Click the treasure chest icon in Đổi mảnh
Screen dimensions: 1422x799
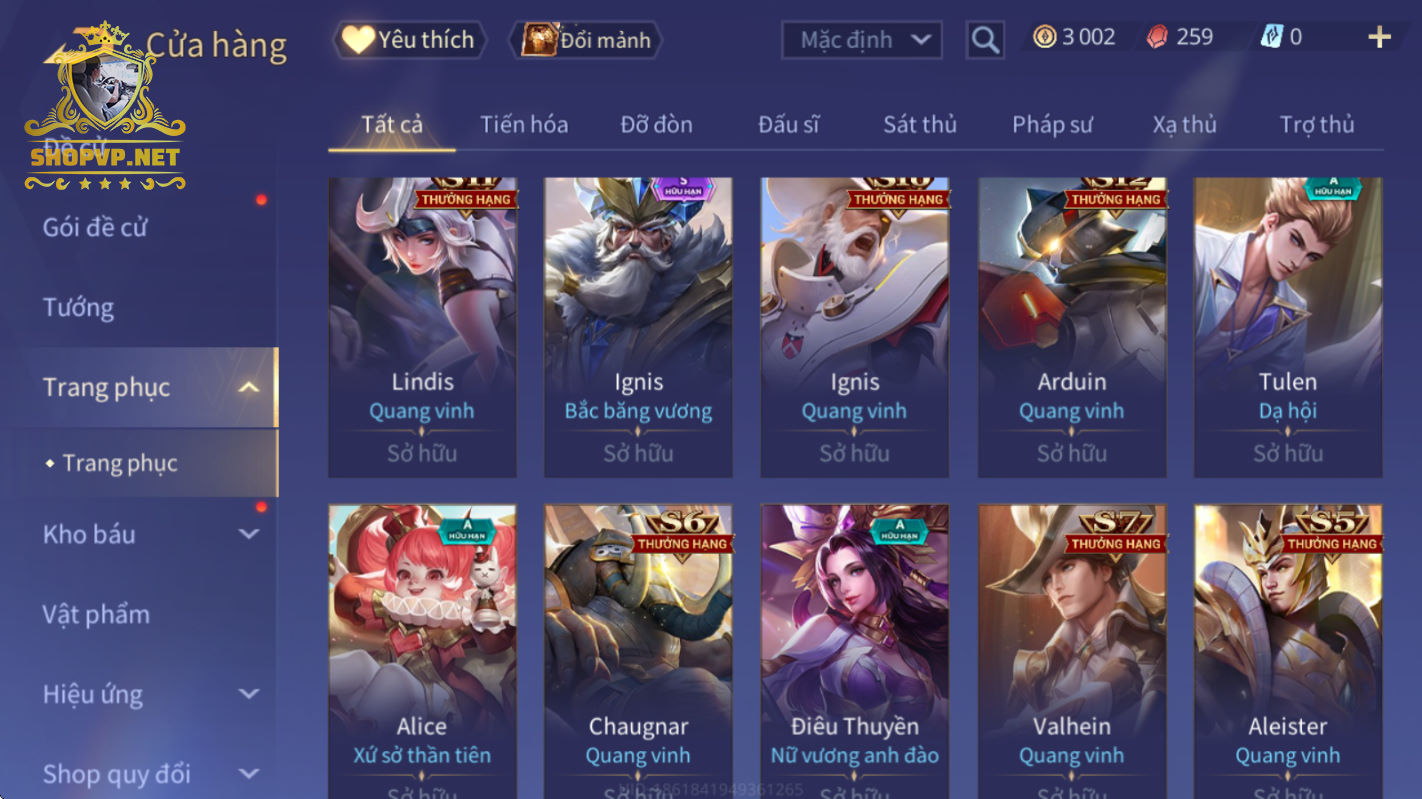(539, 40)
